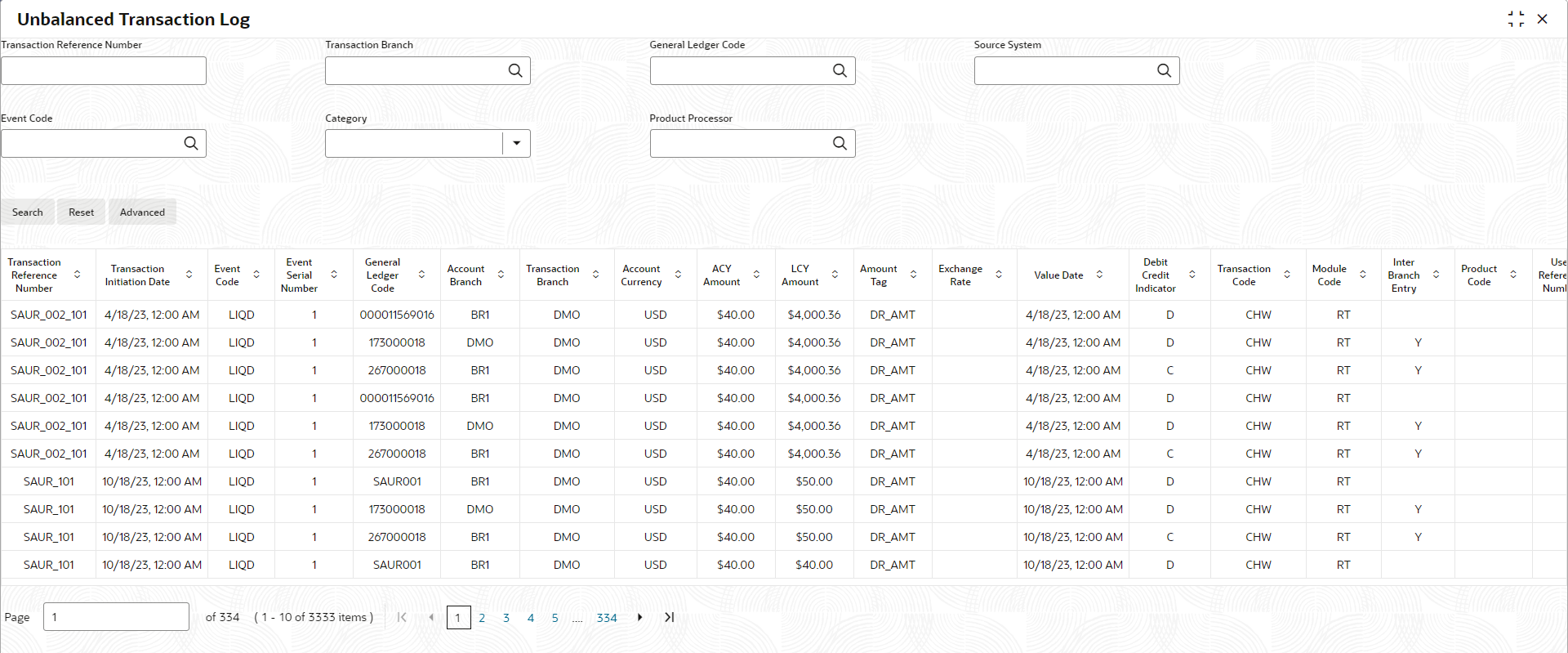Image resolution: width=1568 pixels, height=653 pixels.
Task: Go to page 2
Action: tap(482, 618)
